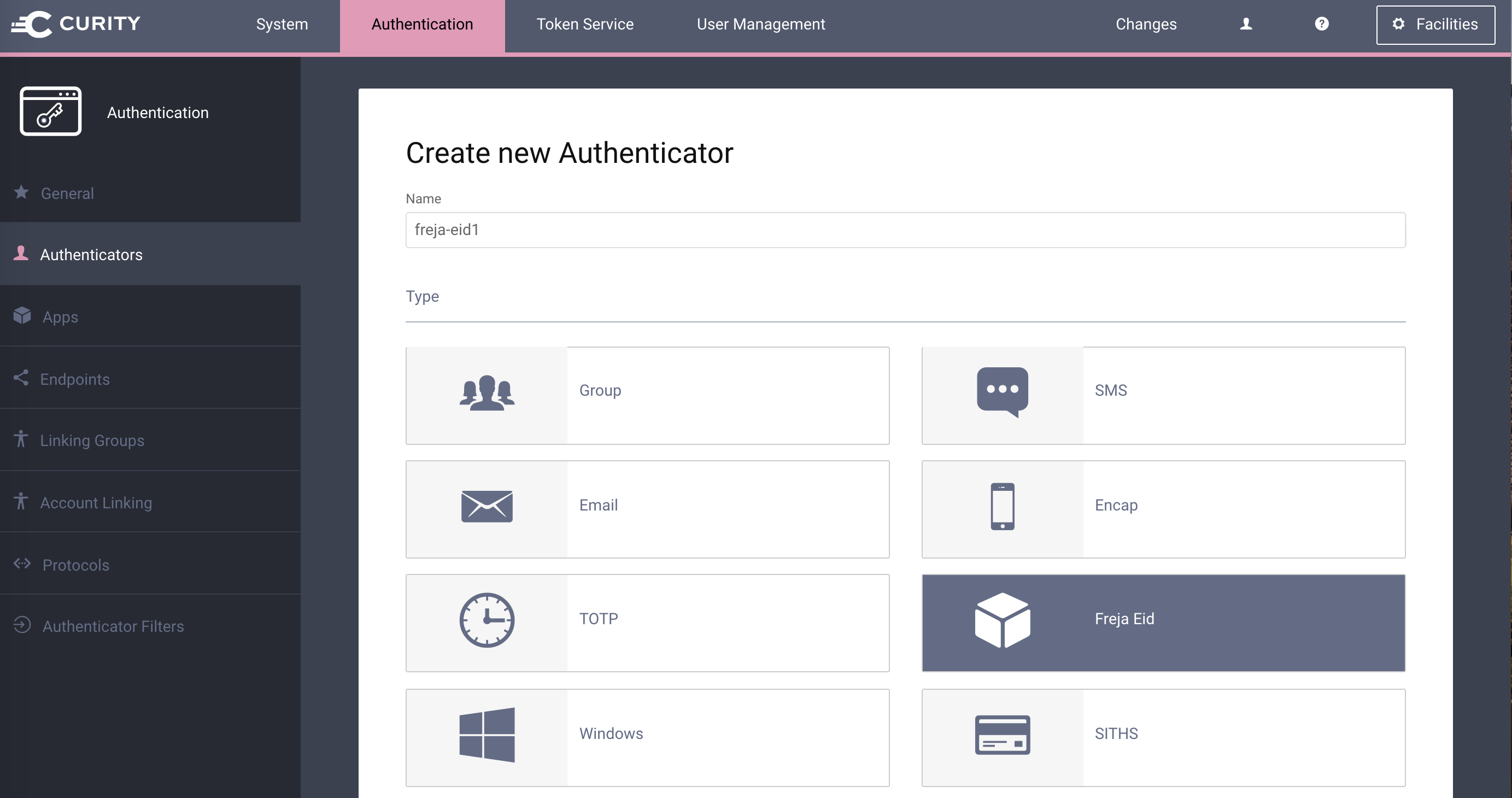Open Linking Groups in the sidebar

point(92,440)
